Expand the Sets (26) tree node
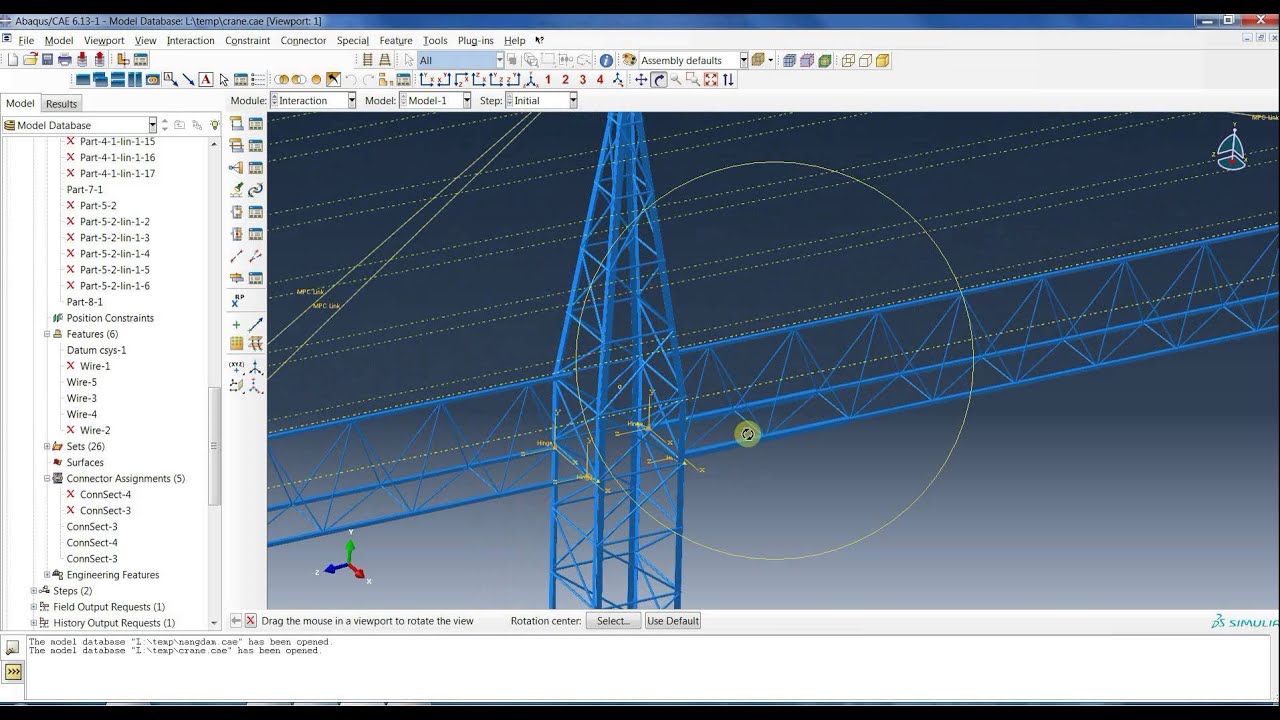 [47, 446]
